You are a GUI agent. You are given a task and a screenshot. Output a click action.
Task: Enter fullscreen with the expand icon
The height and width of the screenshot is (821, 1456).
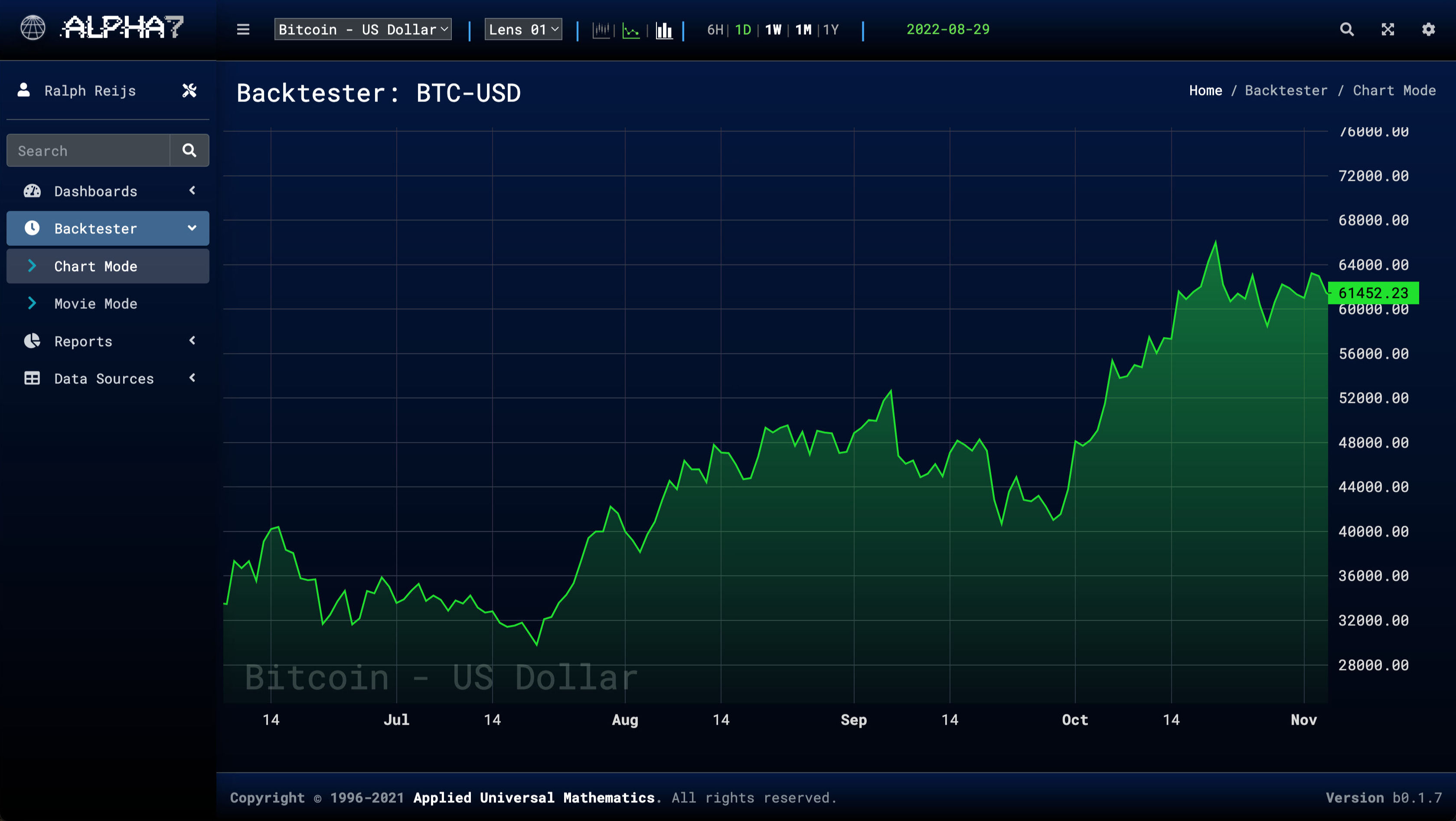pyautogui.click(x=1387, y=29)
